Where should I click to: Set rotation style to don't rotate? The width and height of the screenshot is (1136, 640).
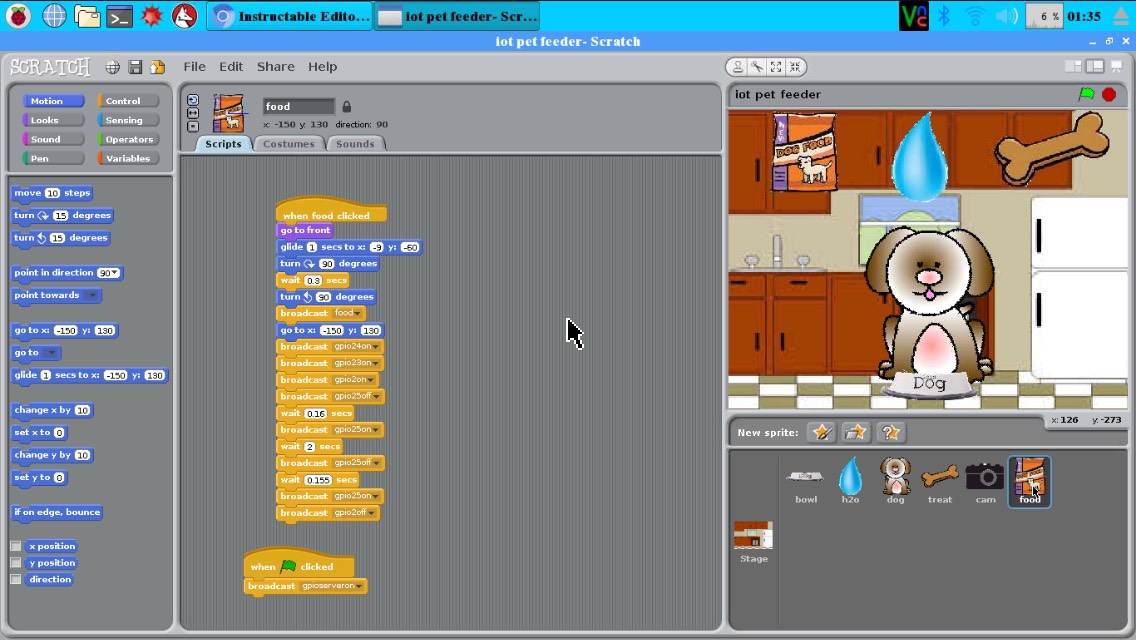coord(193,126)
